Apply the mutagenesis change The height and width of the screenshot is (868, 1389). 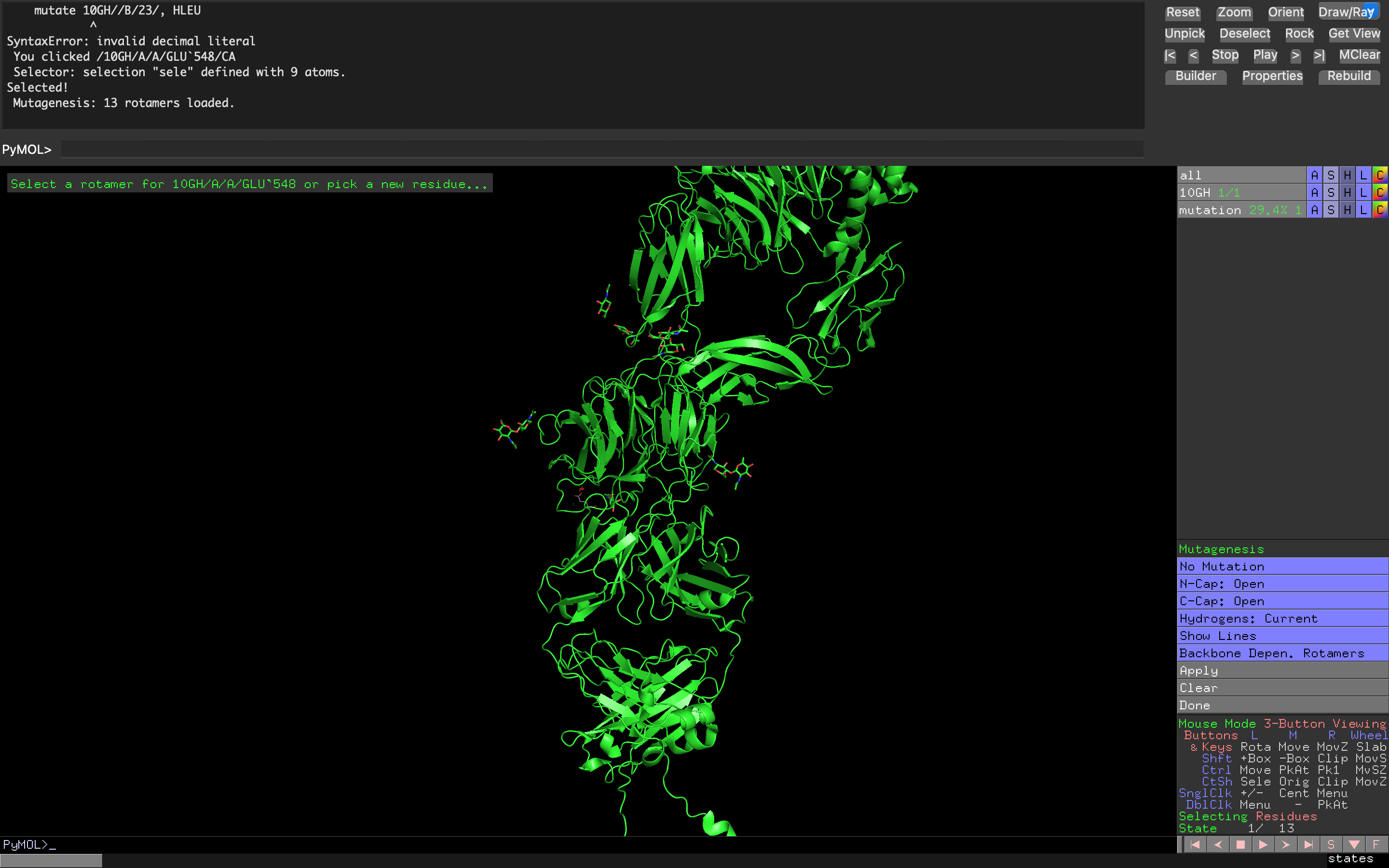(1282, 670)
